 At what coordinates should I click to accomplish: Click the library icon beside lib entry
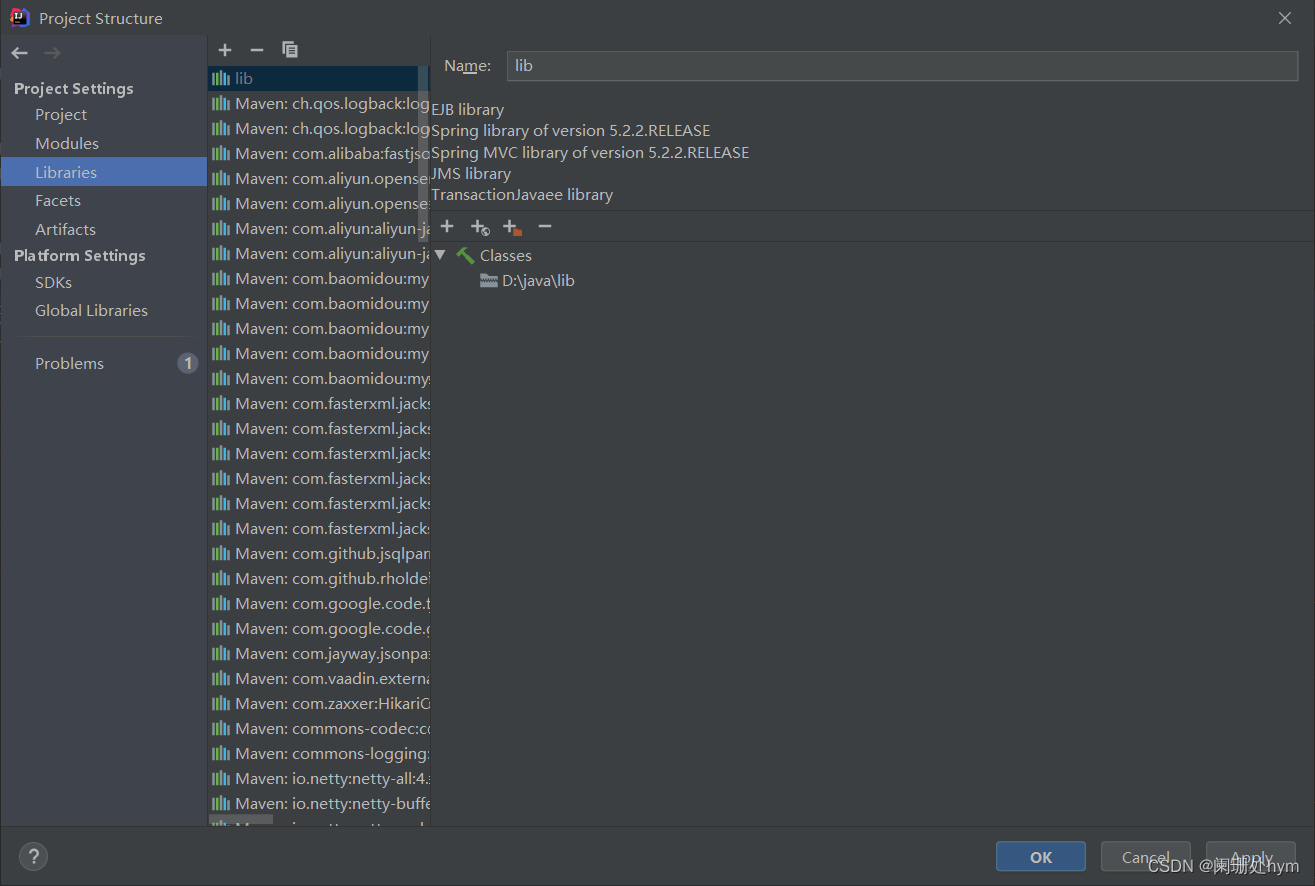pos(221,79)
